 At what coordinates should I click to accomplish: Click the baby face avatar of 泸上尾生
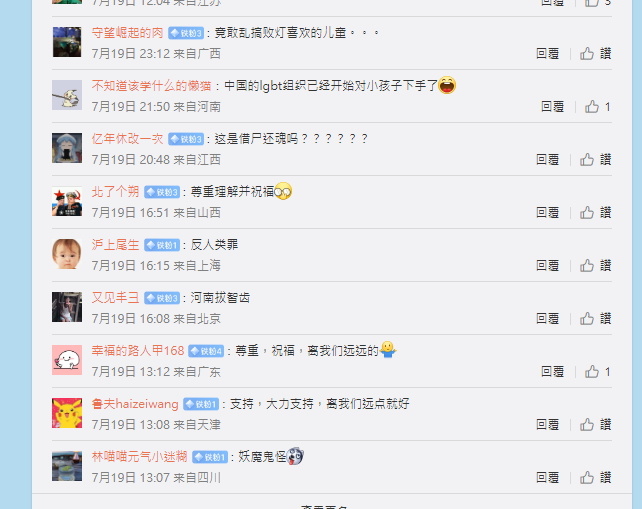pos(67,254)
